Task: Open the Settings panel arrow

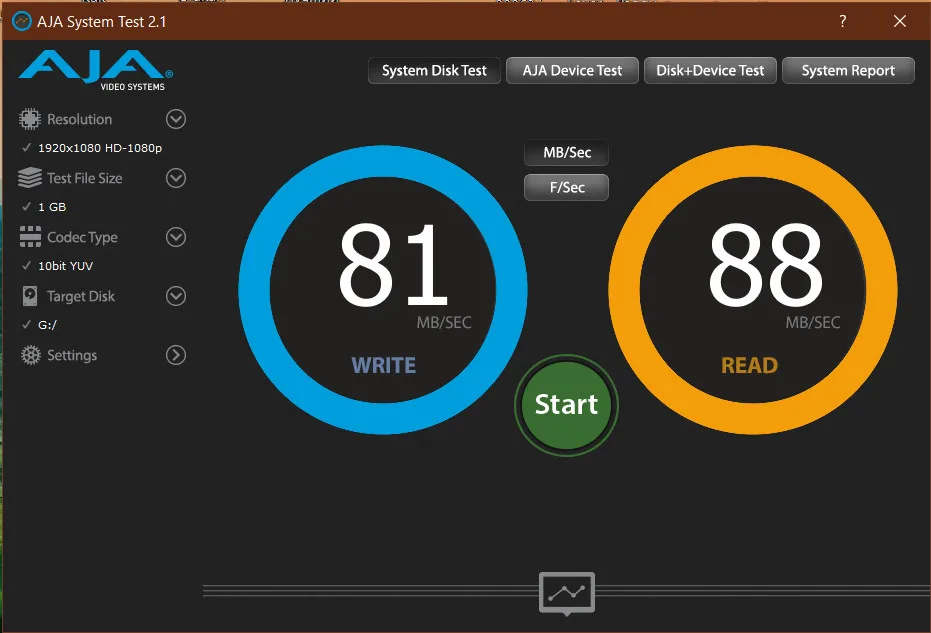Action: click(176, 355)
